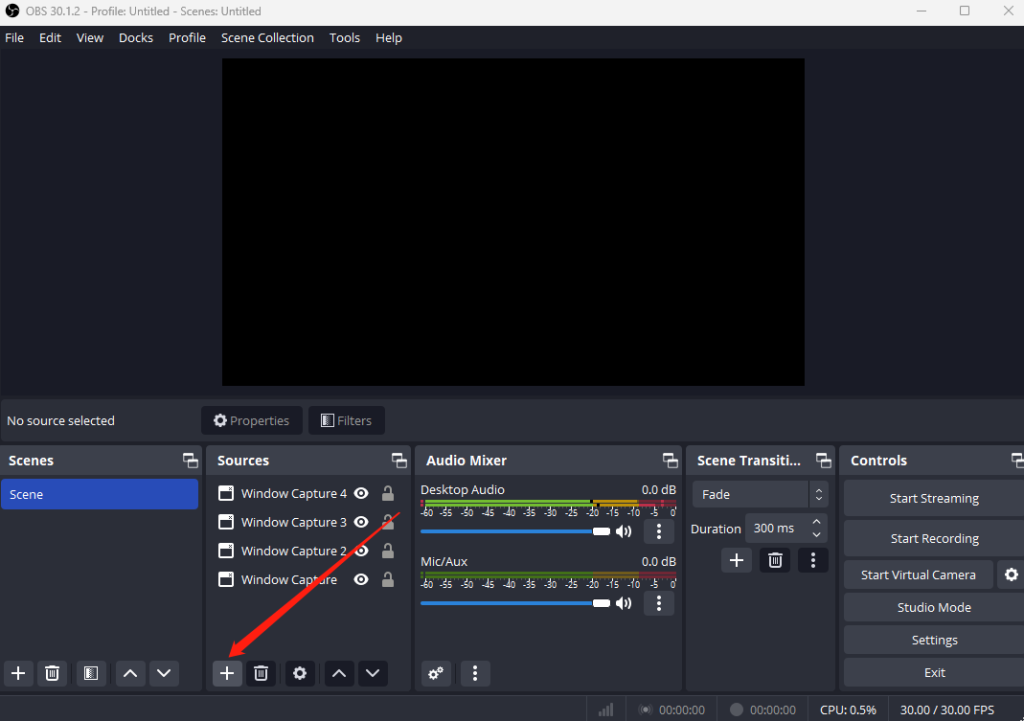1024x721 pixels.
Task: Pop out the Scene Transitions dock
Action: tap(824, 460)
